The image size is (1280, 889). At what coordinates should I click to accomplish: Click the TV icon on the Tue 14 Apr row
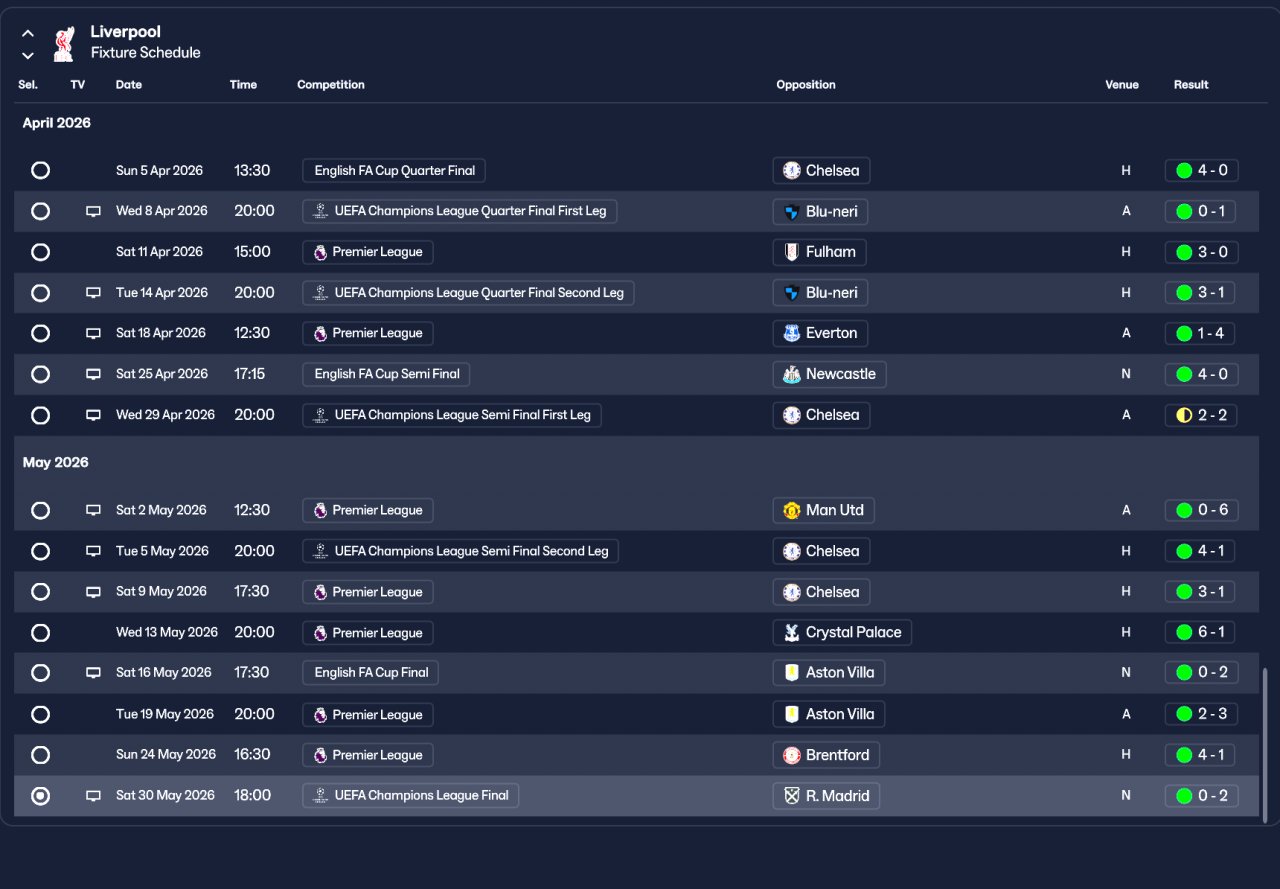tap(93, 293)
